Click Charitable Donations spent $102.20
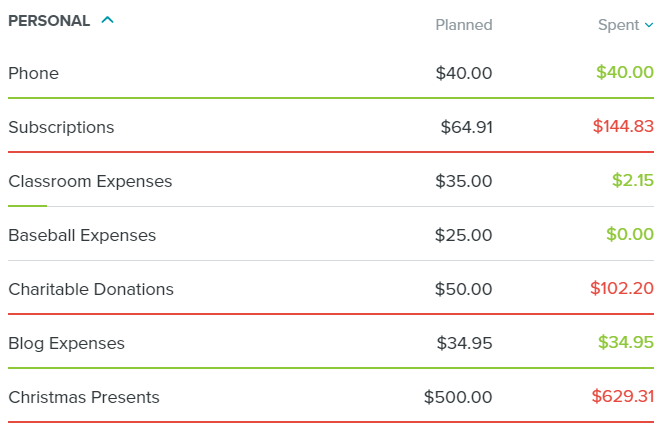The image size is (668, 428). coord(623,288)
